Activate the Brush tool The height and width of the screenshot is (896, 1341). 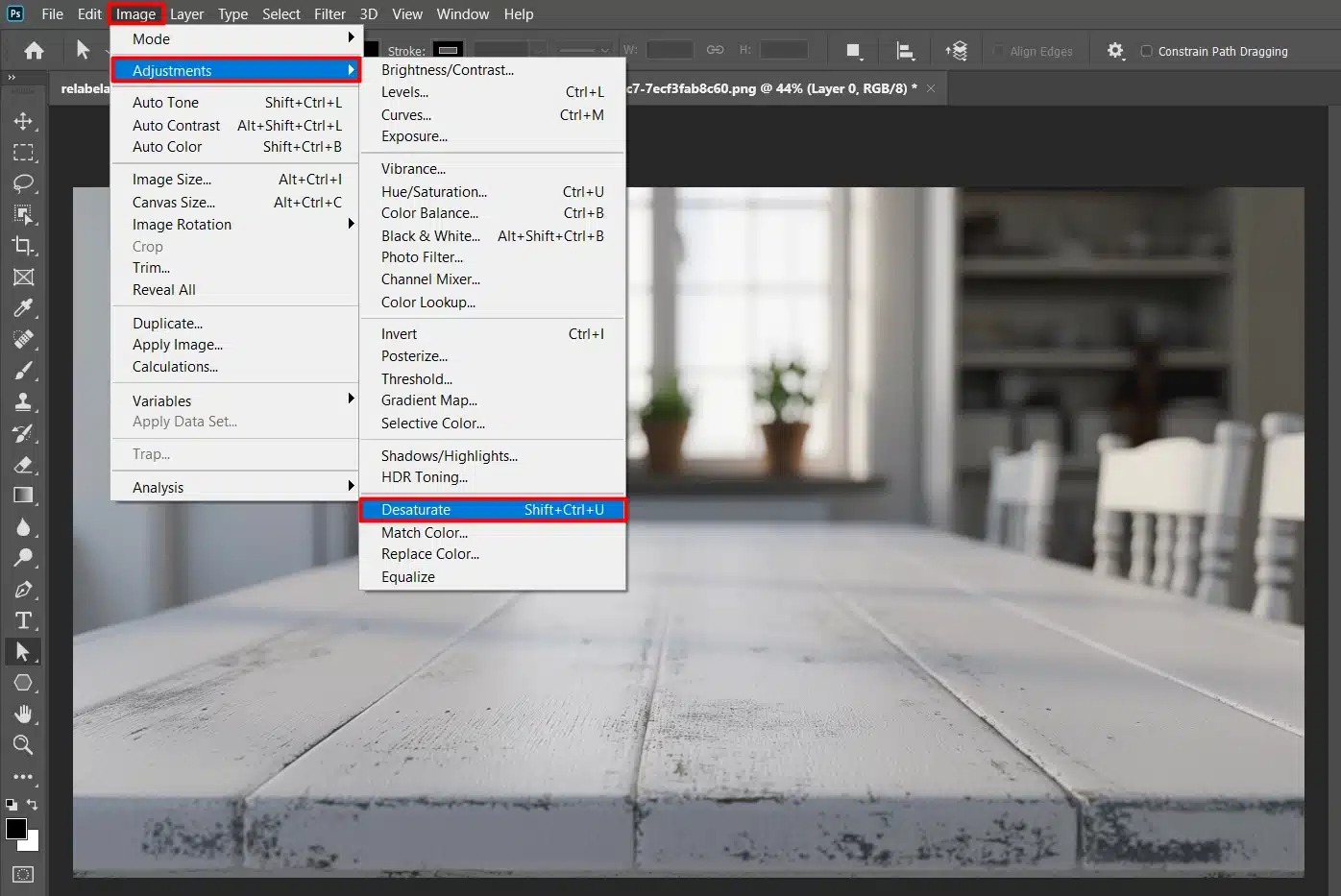[x=23, y=371]
